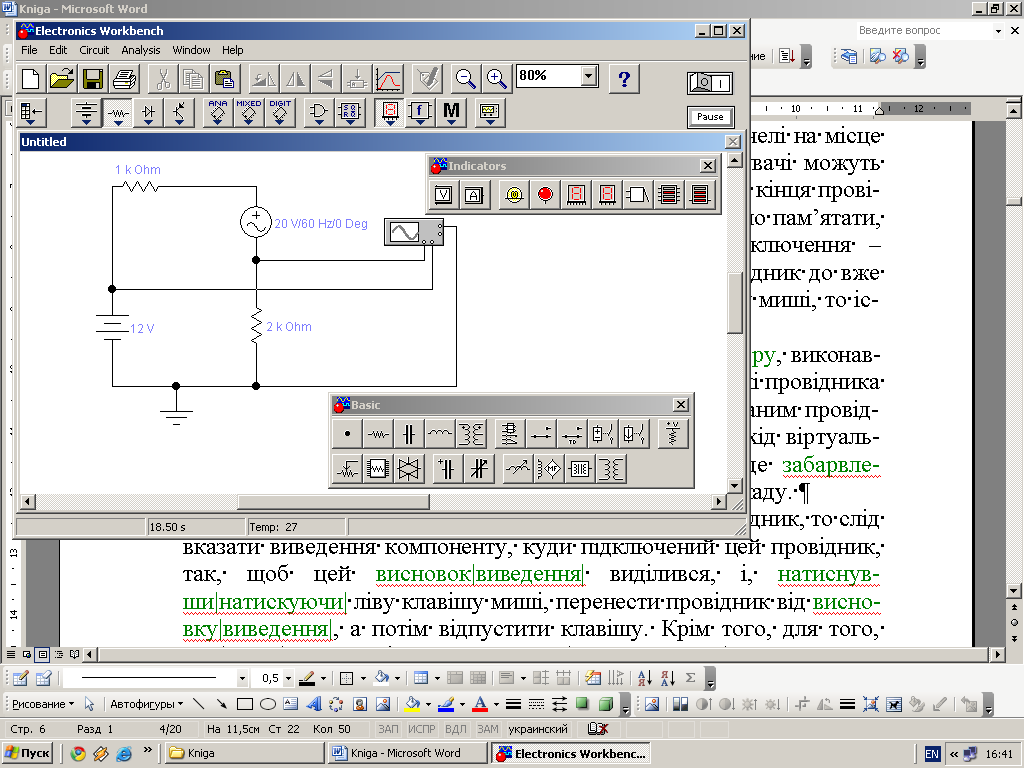The image size is (1024, 768).
Task: Click the Copy icon in Workbench toolbar
Action: coord(193,79)
